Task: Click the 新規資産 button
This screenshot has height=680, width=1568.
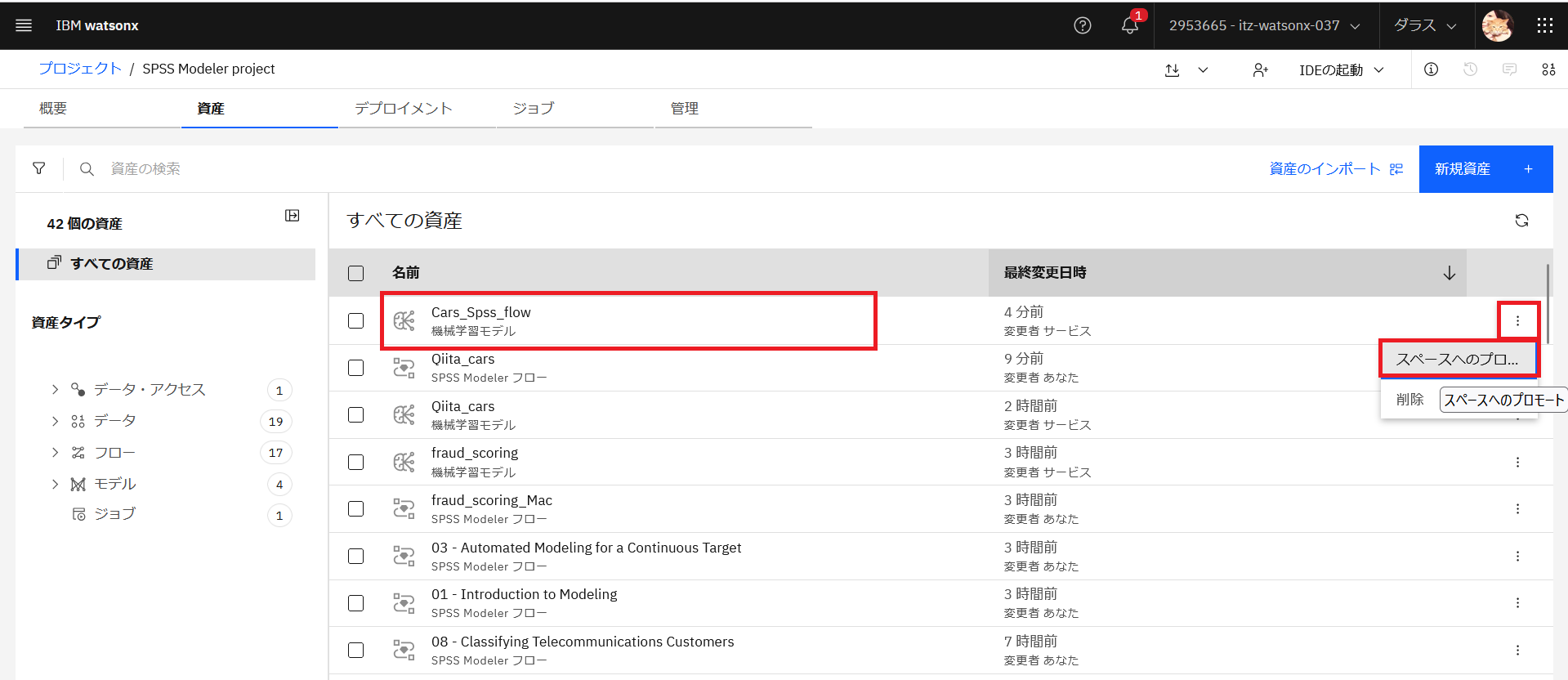Action: point(1485,169)
